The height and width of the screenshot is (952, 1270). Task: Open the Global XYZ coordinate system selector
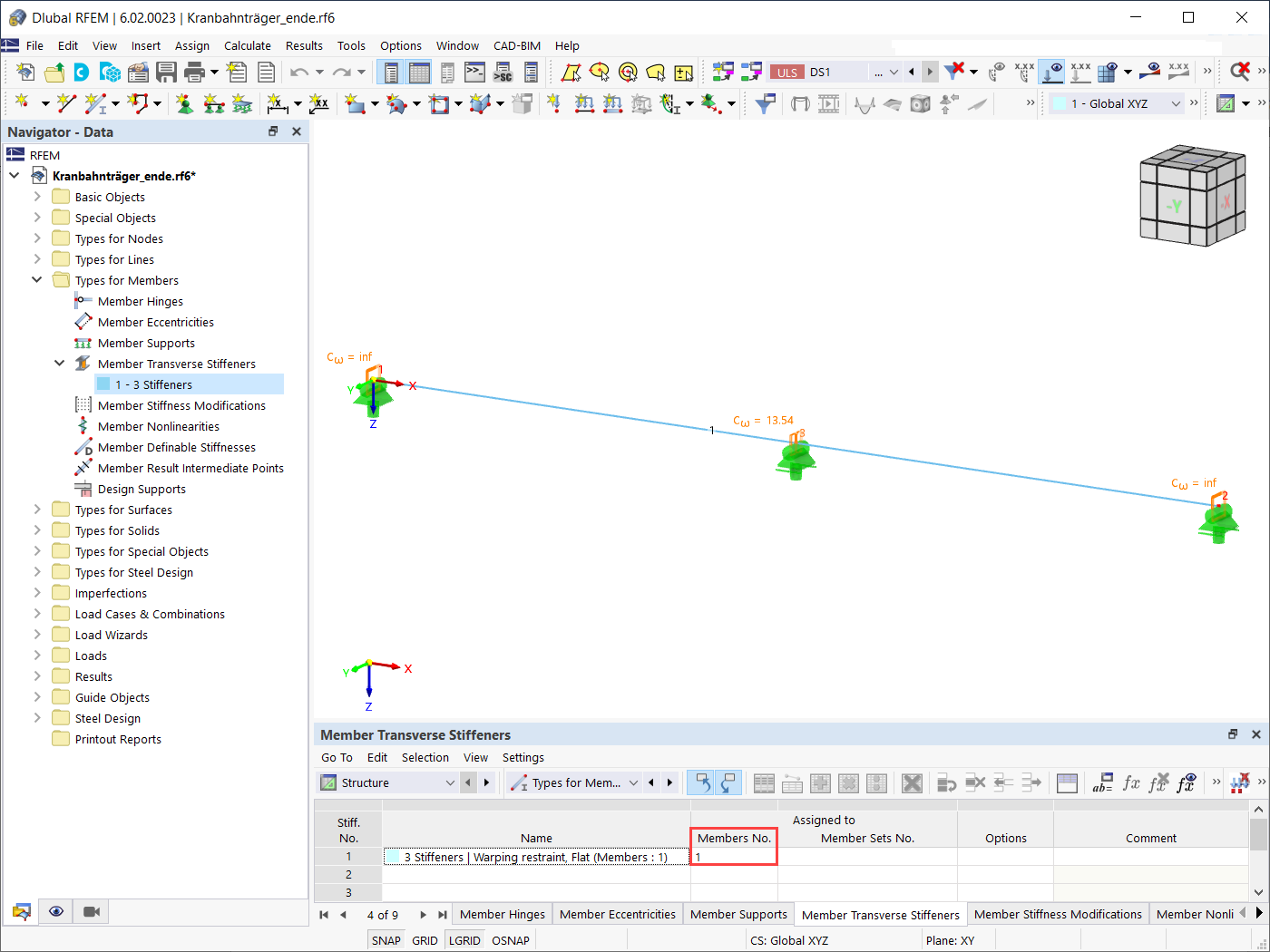pyautogui.click(x=1119, y=103)
